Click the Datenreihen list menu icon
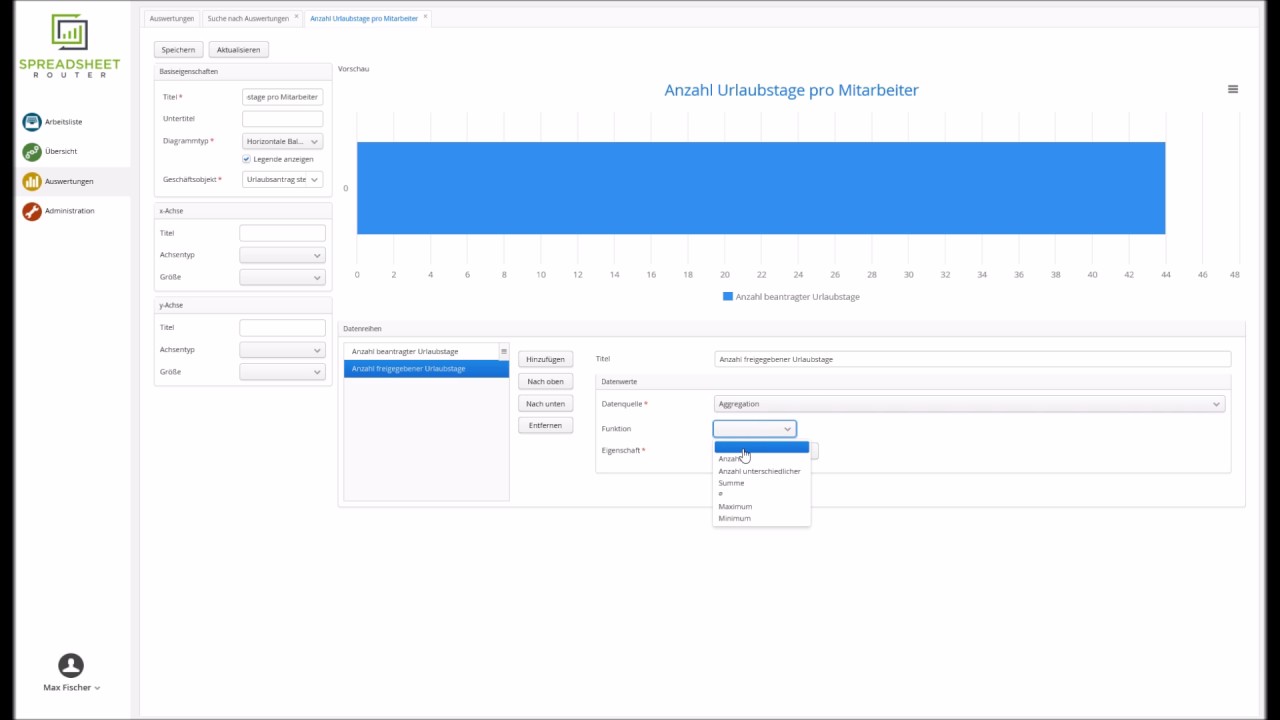1280x720 pixels. (x=504, y=352)
